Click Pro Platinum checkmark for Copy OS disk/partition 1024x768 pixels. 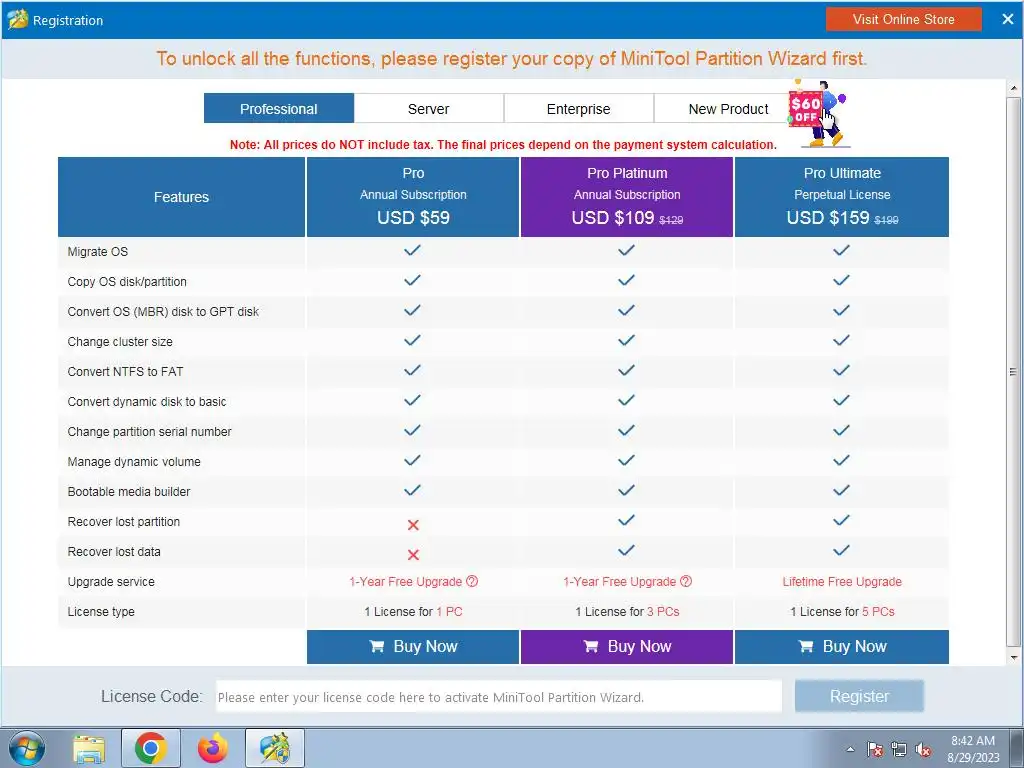626,280
